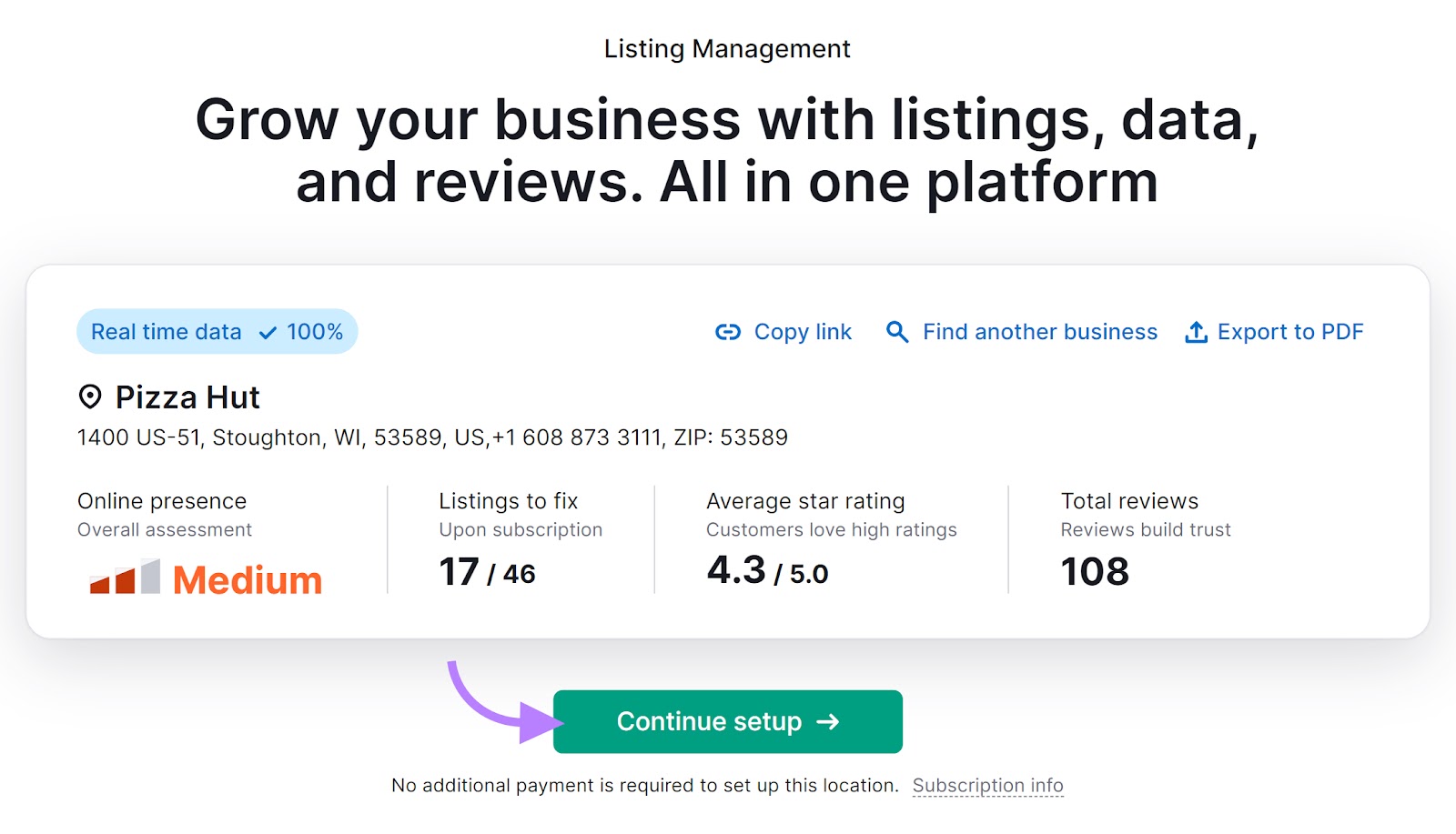Click the location pin icon by Pizza Hut
The image size is (1456, 834).
[90, 397]
